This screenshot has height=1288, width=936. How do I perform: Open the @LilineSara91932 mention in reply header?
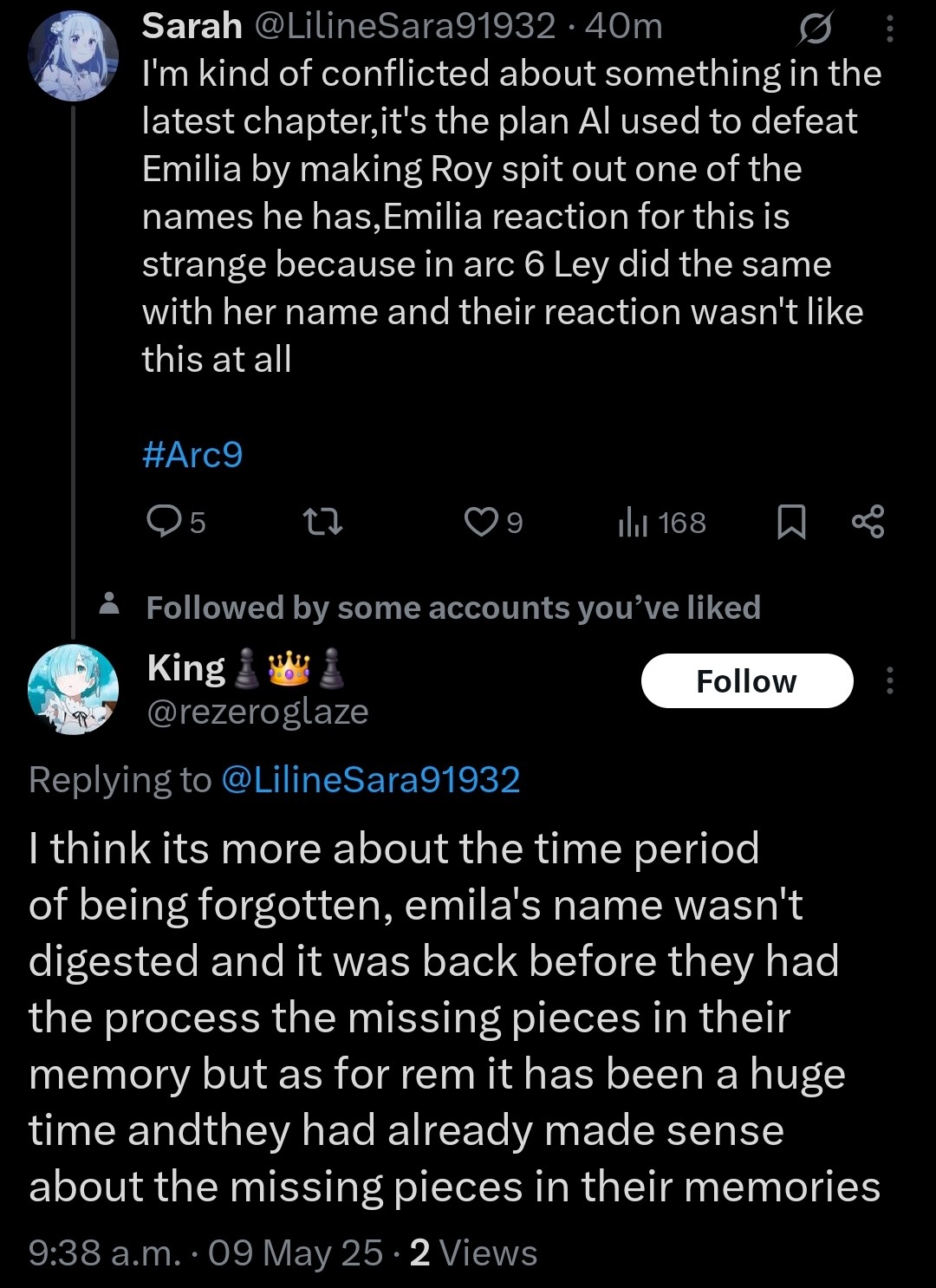click(370, 779)
